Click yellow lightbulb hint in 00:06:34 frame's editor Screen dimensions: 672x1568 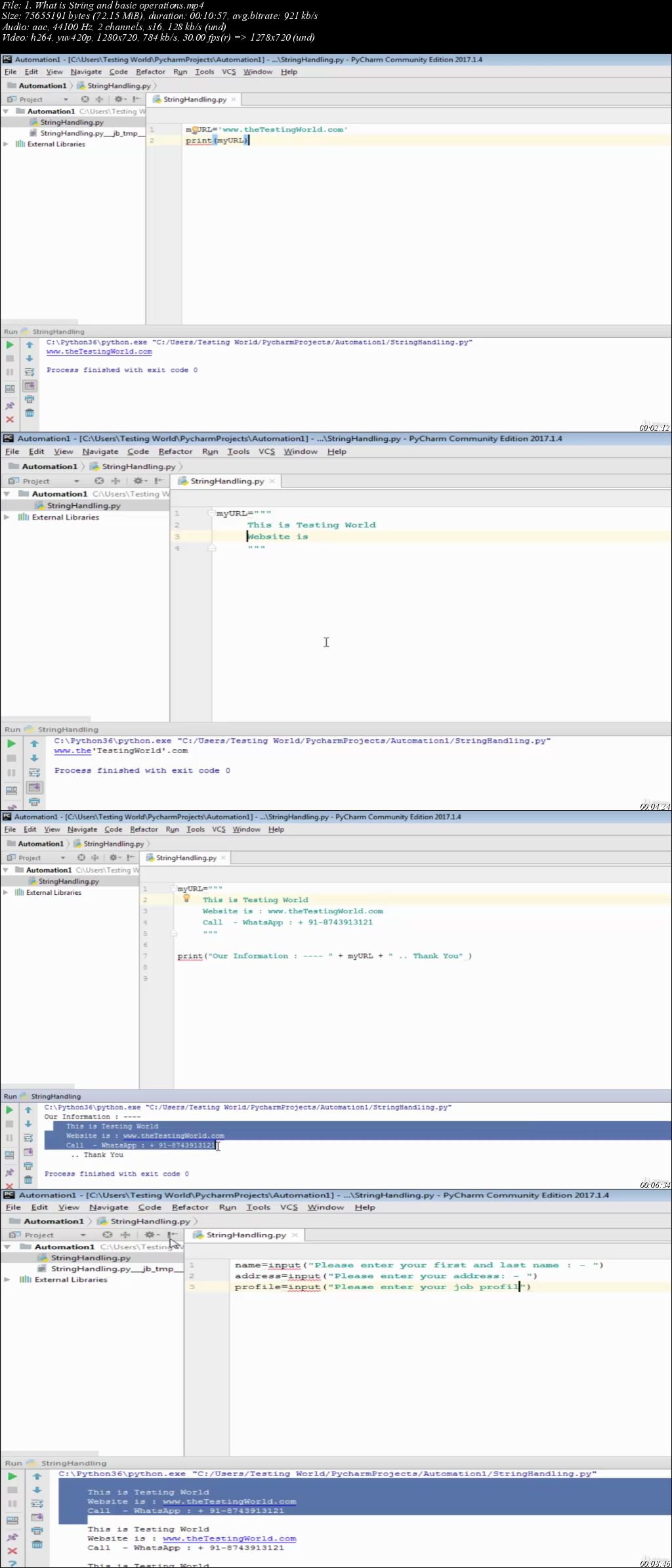186,898
